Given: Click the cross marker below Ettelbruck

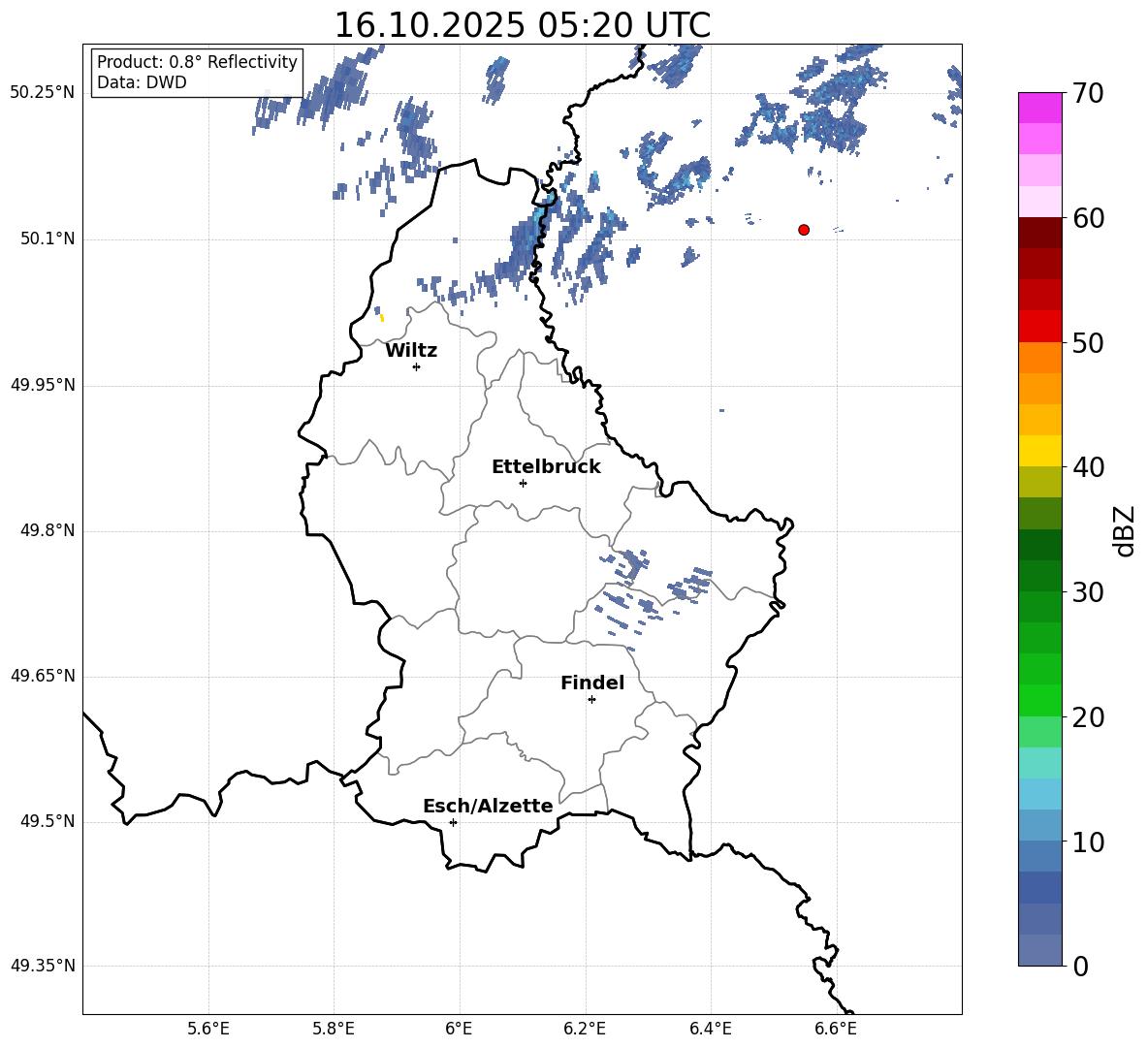Looking at the screenshot, I should [523, 483].
